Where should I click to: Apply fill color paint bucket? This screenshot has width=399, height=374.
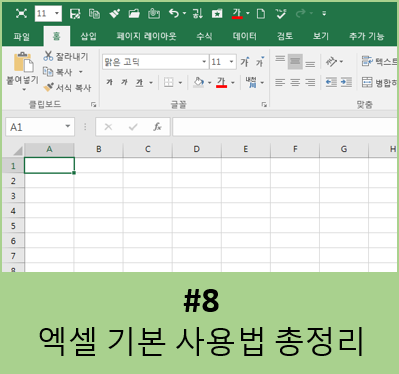tap(198, 82)
